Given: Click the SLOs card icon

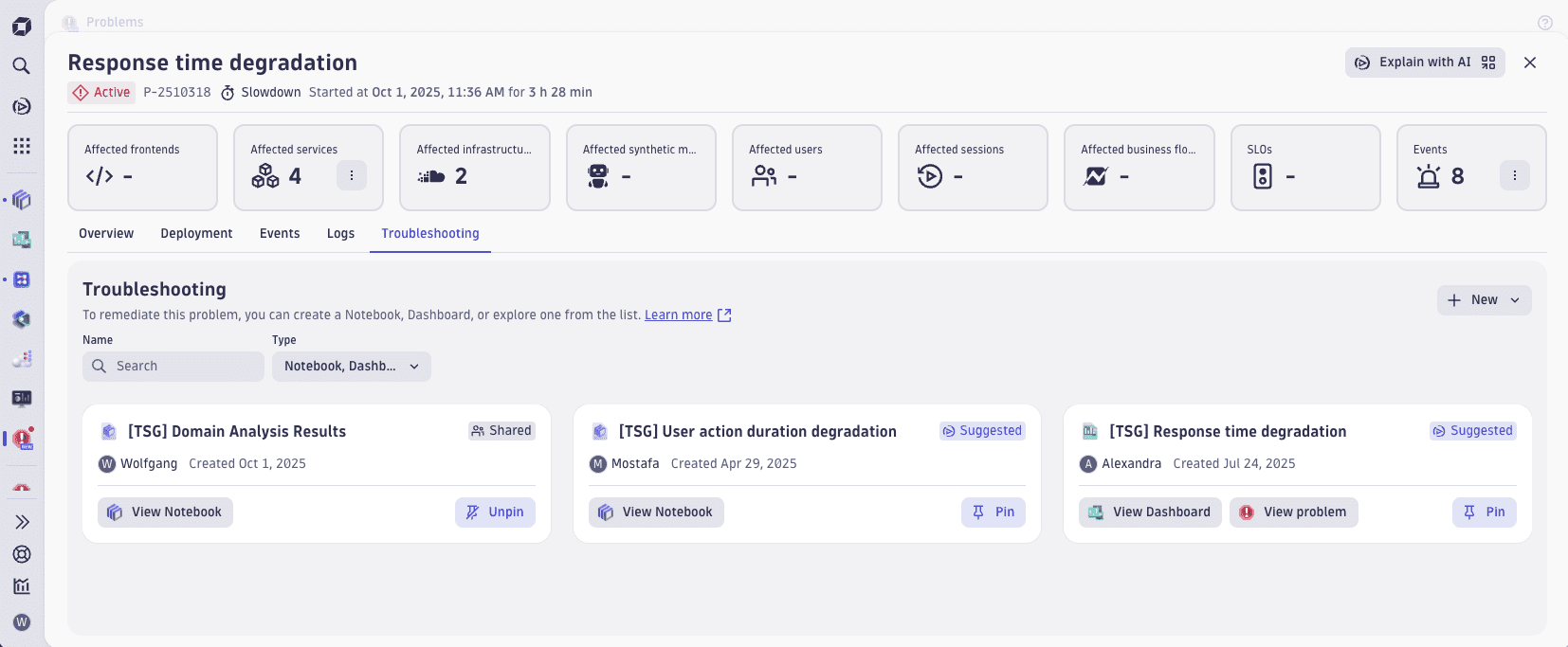Looking at the screenshot, I should point(1263,176).
